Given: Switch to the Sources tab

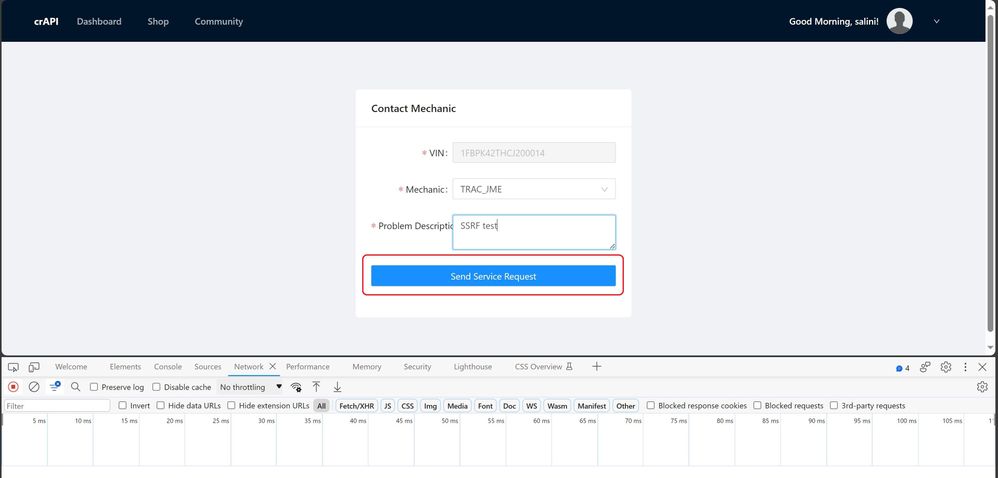Looking at the screenshot, I should 208,367.
